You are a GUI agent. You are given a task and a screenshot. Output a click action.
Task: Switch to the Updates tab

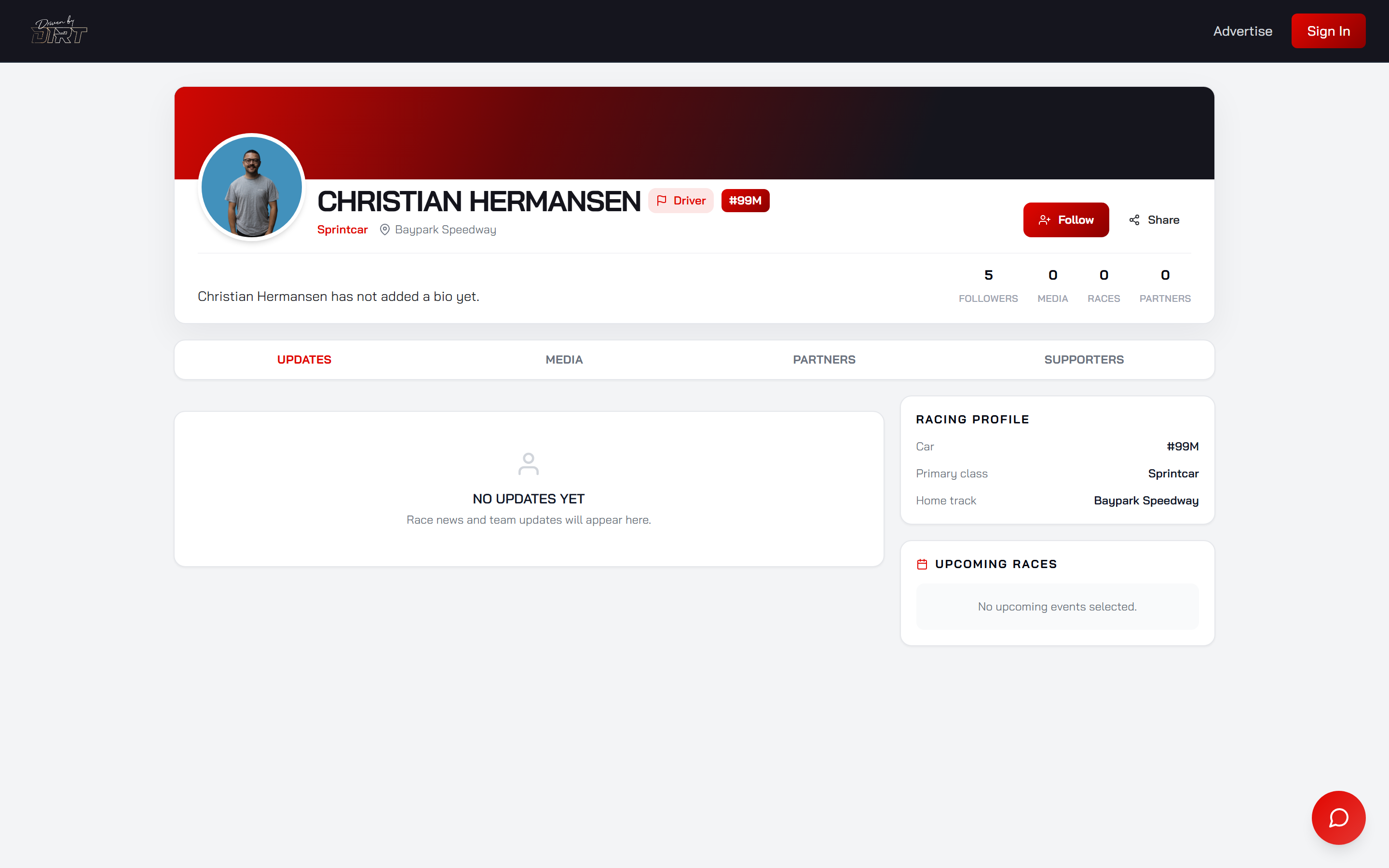(x=304, y=359)
